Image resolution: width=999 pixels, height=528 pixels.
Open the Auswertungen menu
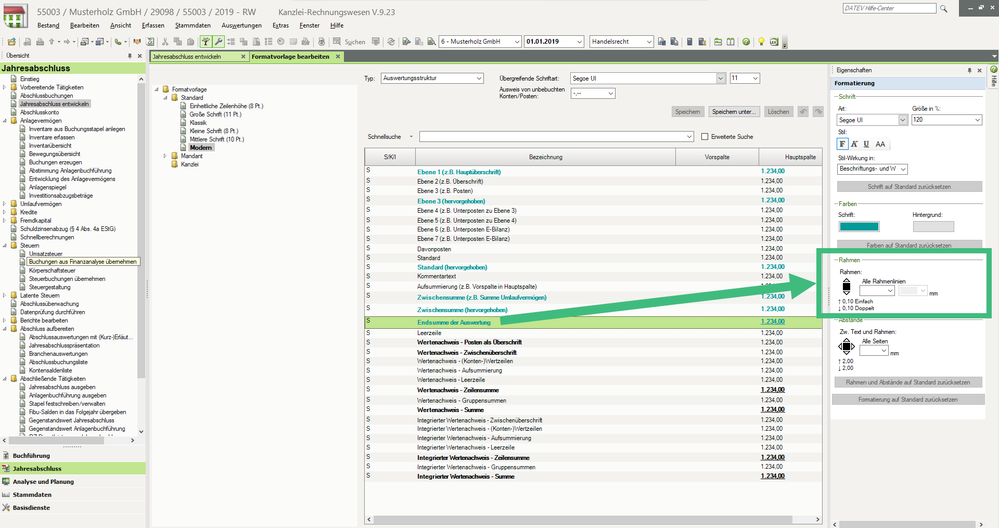(x=241, y=25)
